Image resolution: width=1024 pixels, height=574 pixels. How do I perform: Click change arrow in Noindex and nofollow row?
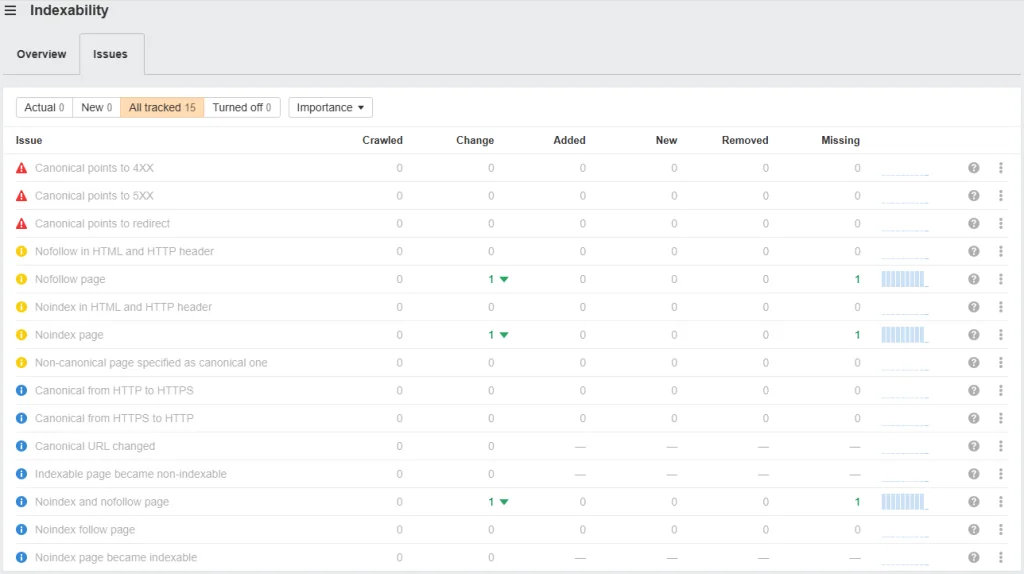point(503,502)
